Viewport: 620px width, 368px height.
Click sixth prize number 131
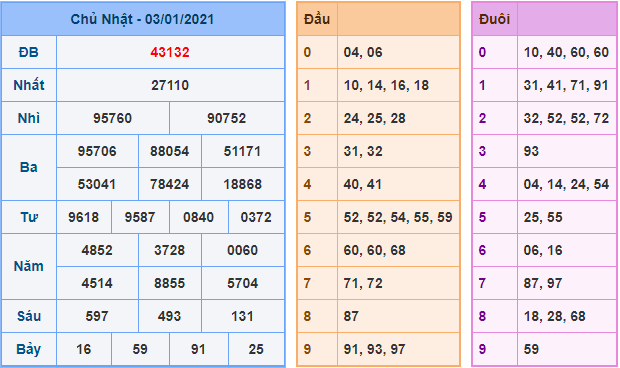pos(242,316)
